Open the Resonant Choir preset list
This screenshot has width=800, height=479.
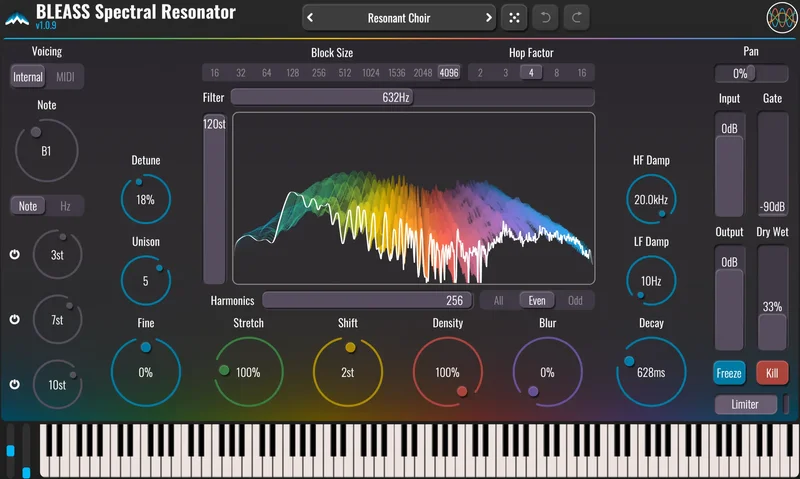tap(399, 18)
